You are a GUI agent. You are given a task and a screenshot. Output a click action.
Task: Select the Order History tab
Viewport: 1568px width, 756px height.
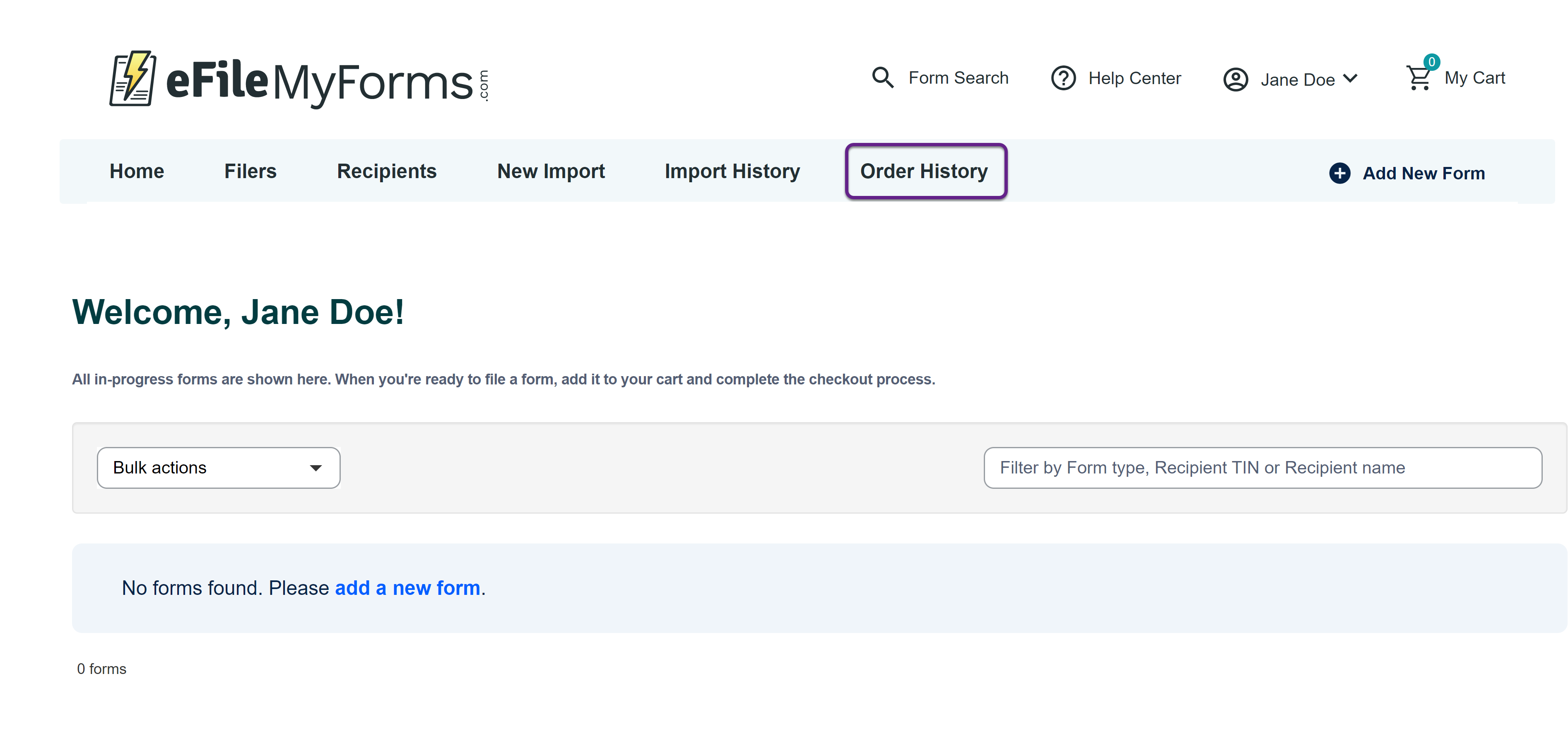(x=924, y=171)
